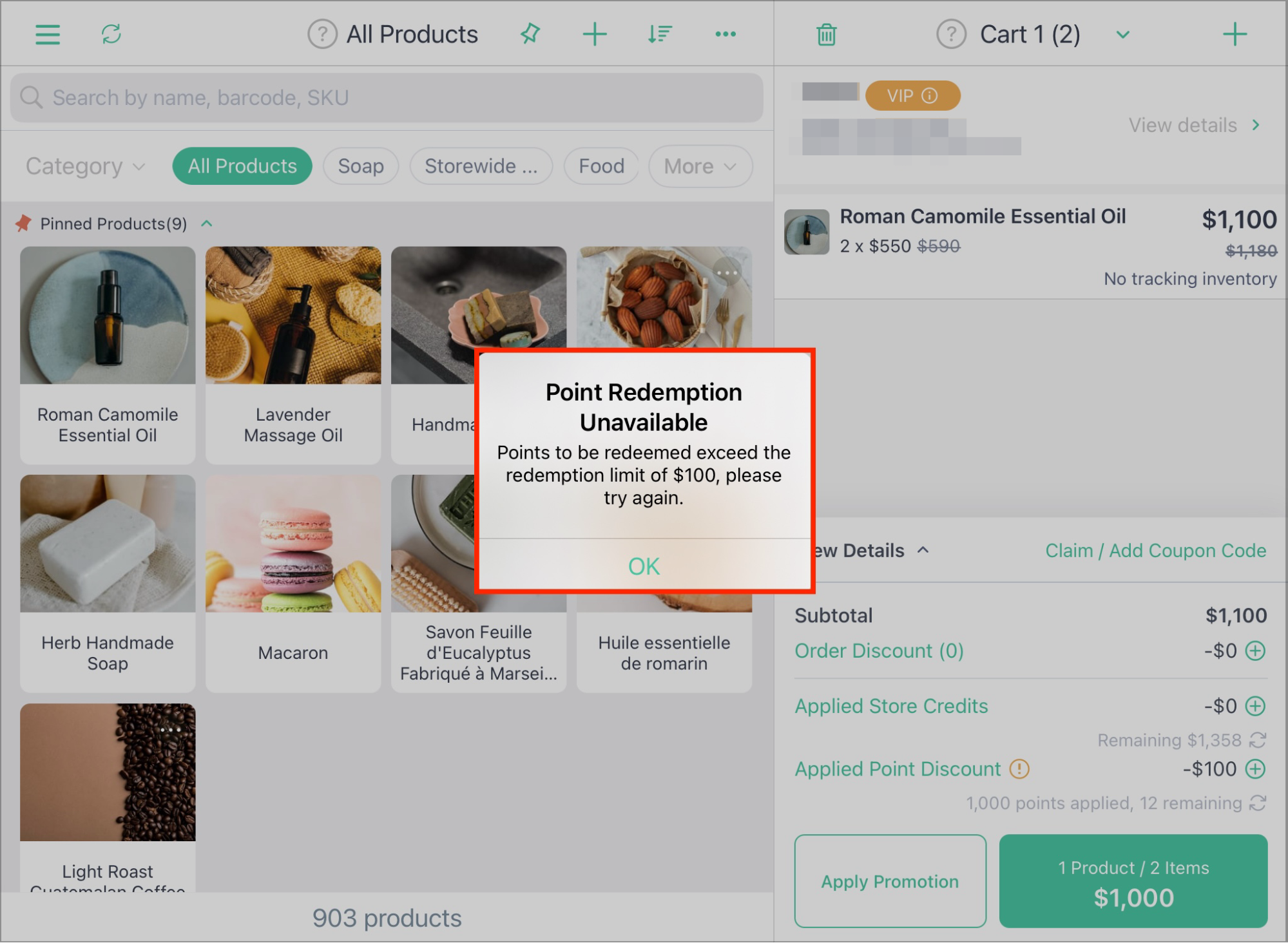The width and height of the screenshot is (1288, 943).
Task: Click Order Discount (0) label
Action: click(879, 651)
